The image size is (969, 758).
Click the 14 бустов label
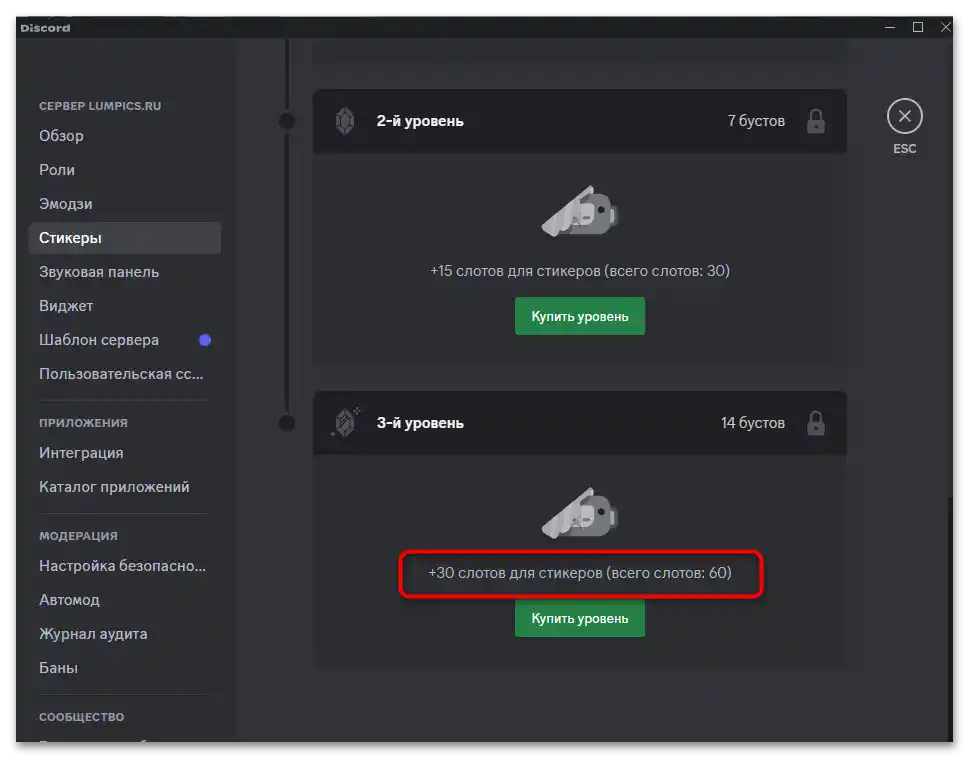coord(753,423)
